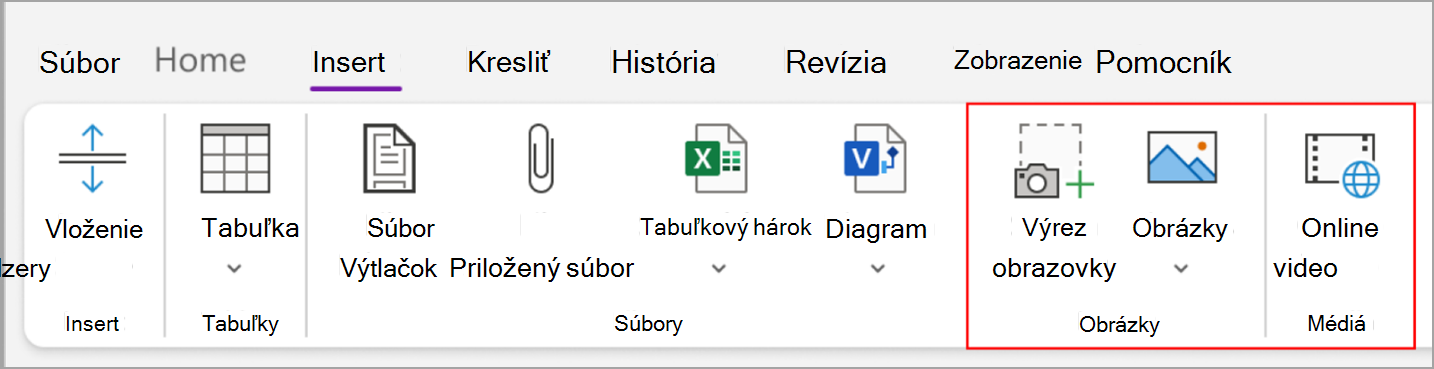
Task: Click the Tabuľky group label
Action: (240, 324)
